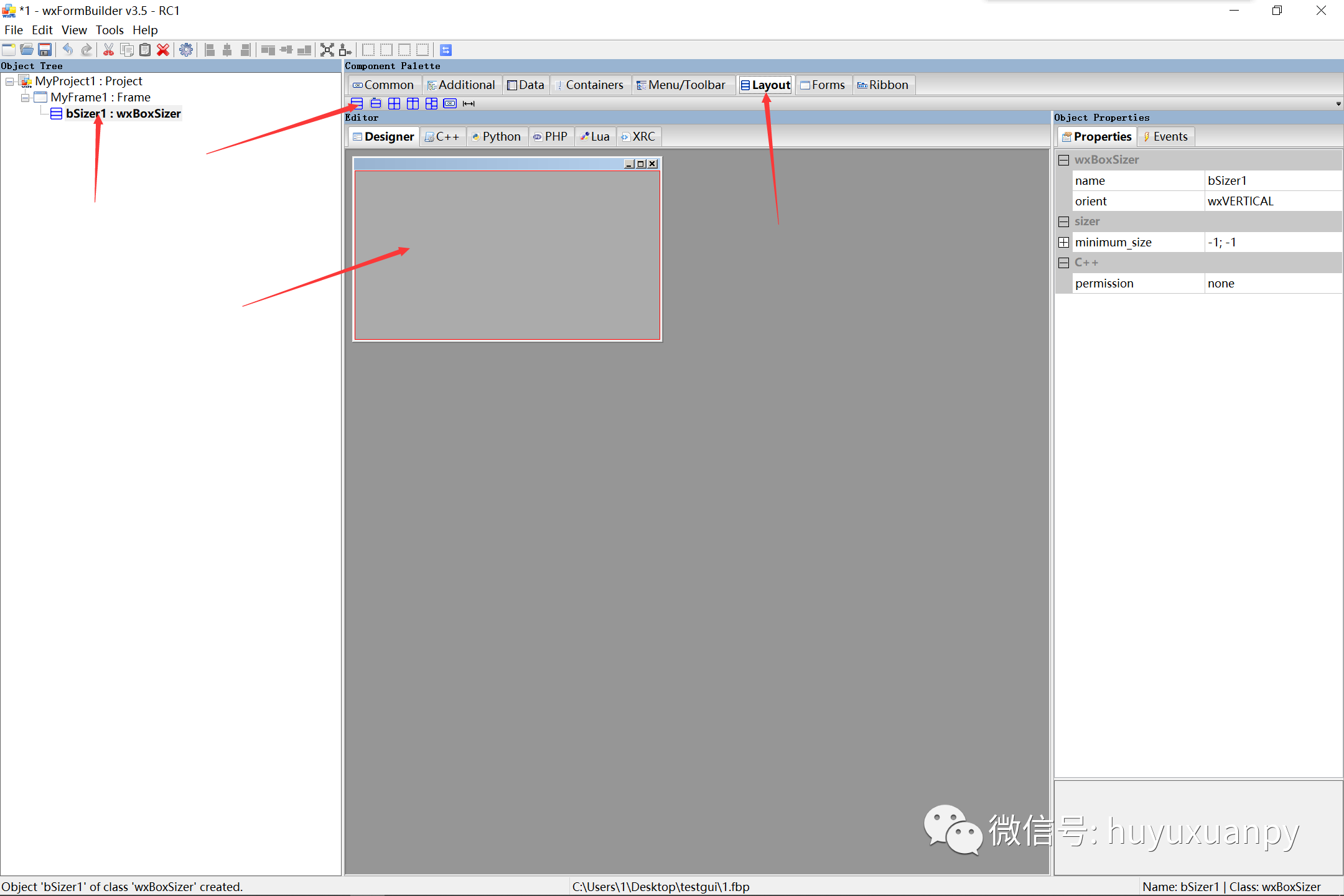The image size is (1344, 896).
Task: Copy the selected object
Action: (x=127, y=50)
